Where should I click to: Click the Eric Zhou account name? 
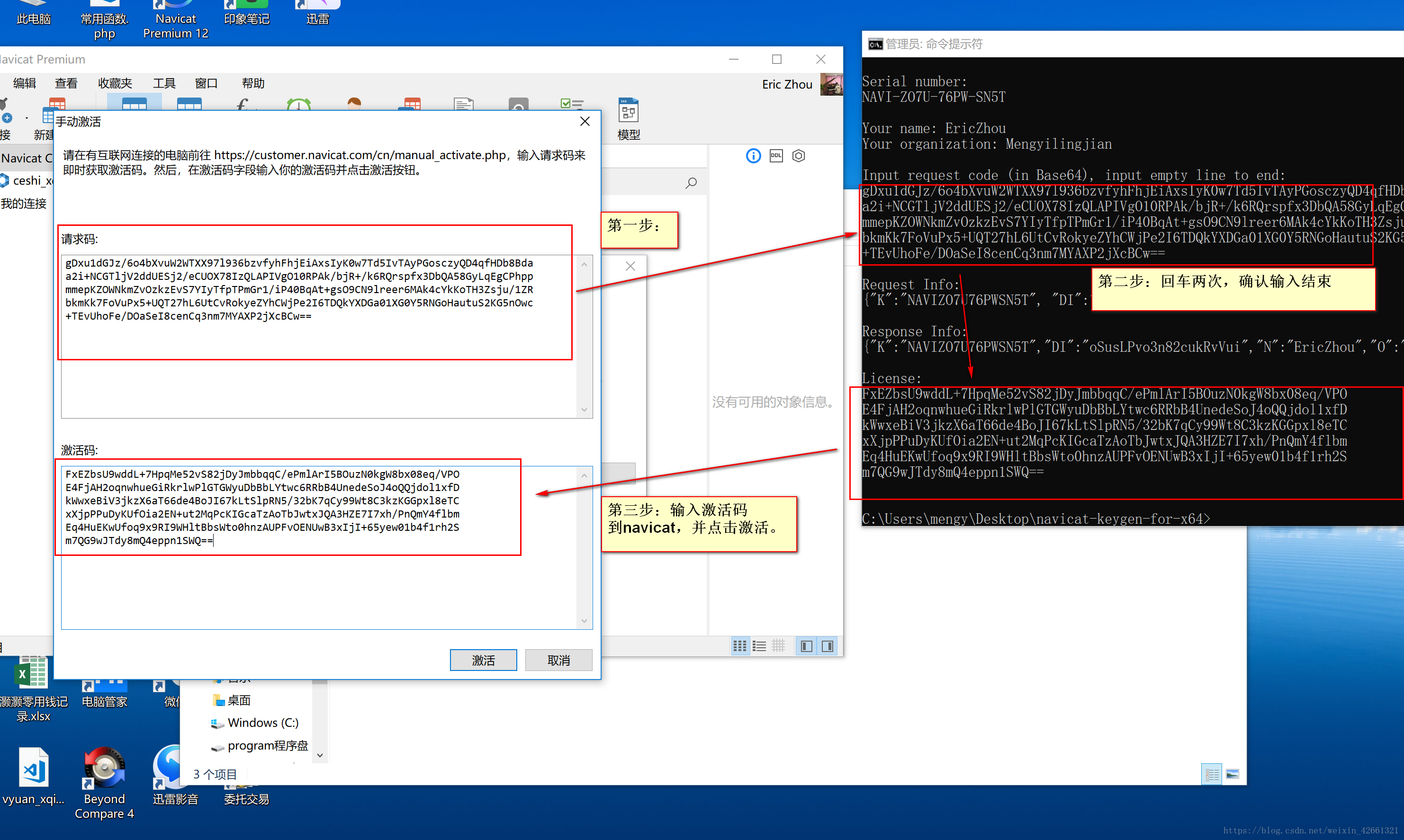(787, 84)
